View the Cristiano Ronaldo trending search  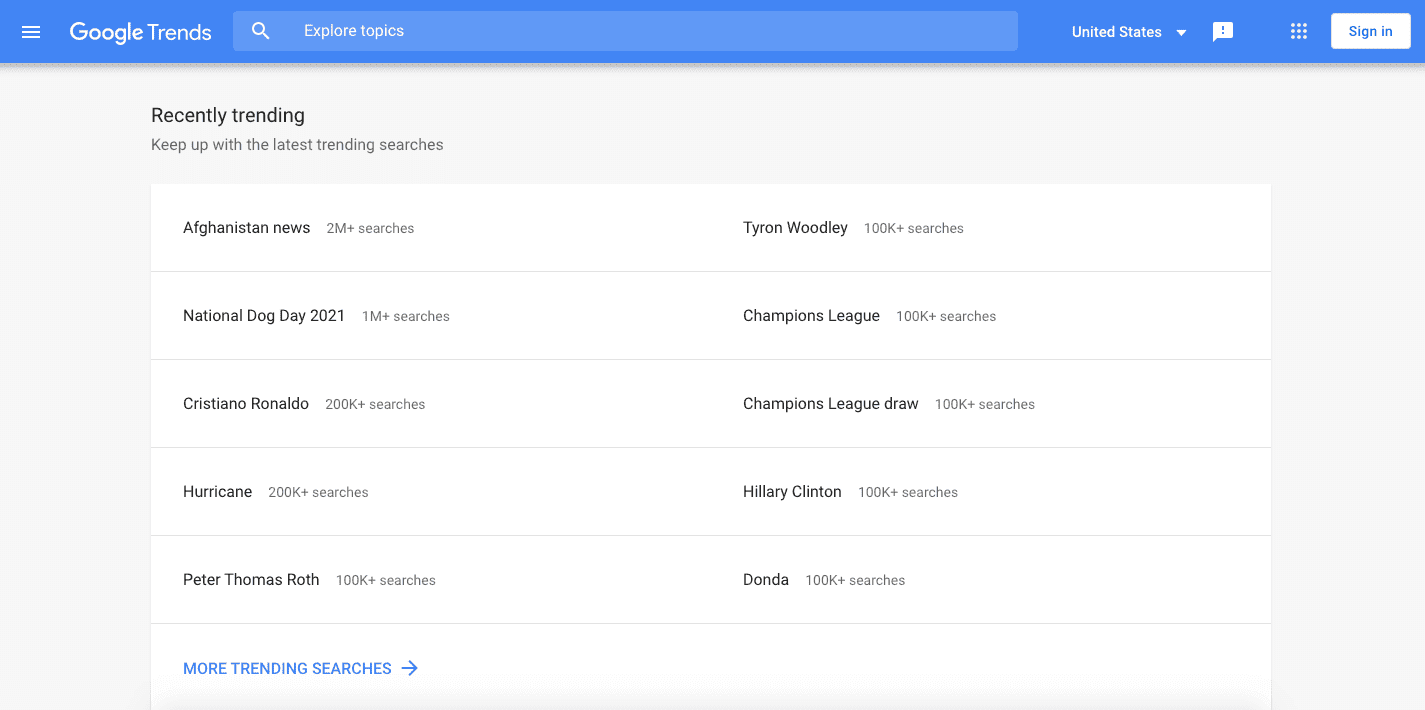tap(246, 403)
